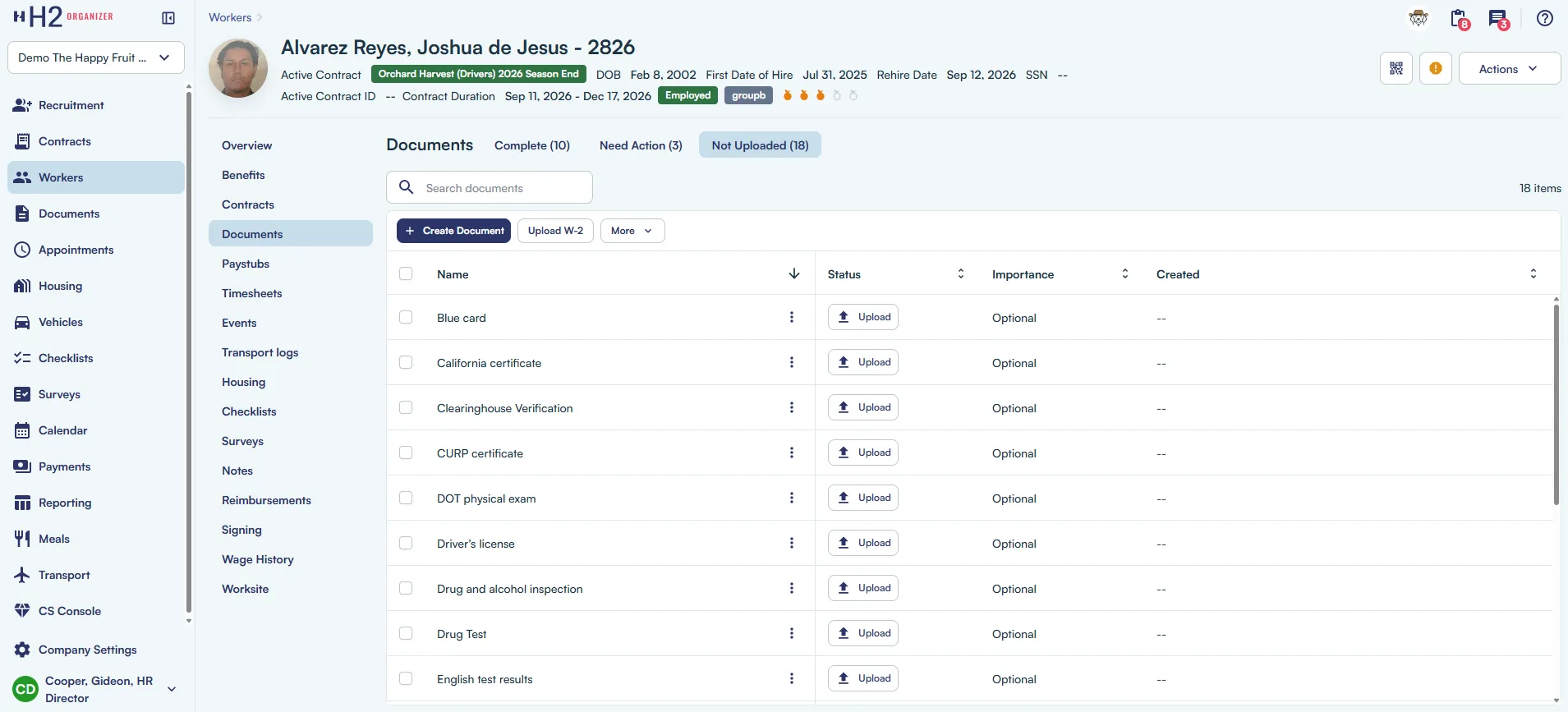The image size is (1568, 712).
Task: Sort the Created column
Action: 1534,273
